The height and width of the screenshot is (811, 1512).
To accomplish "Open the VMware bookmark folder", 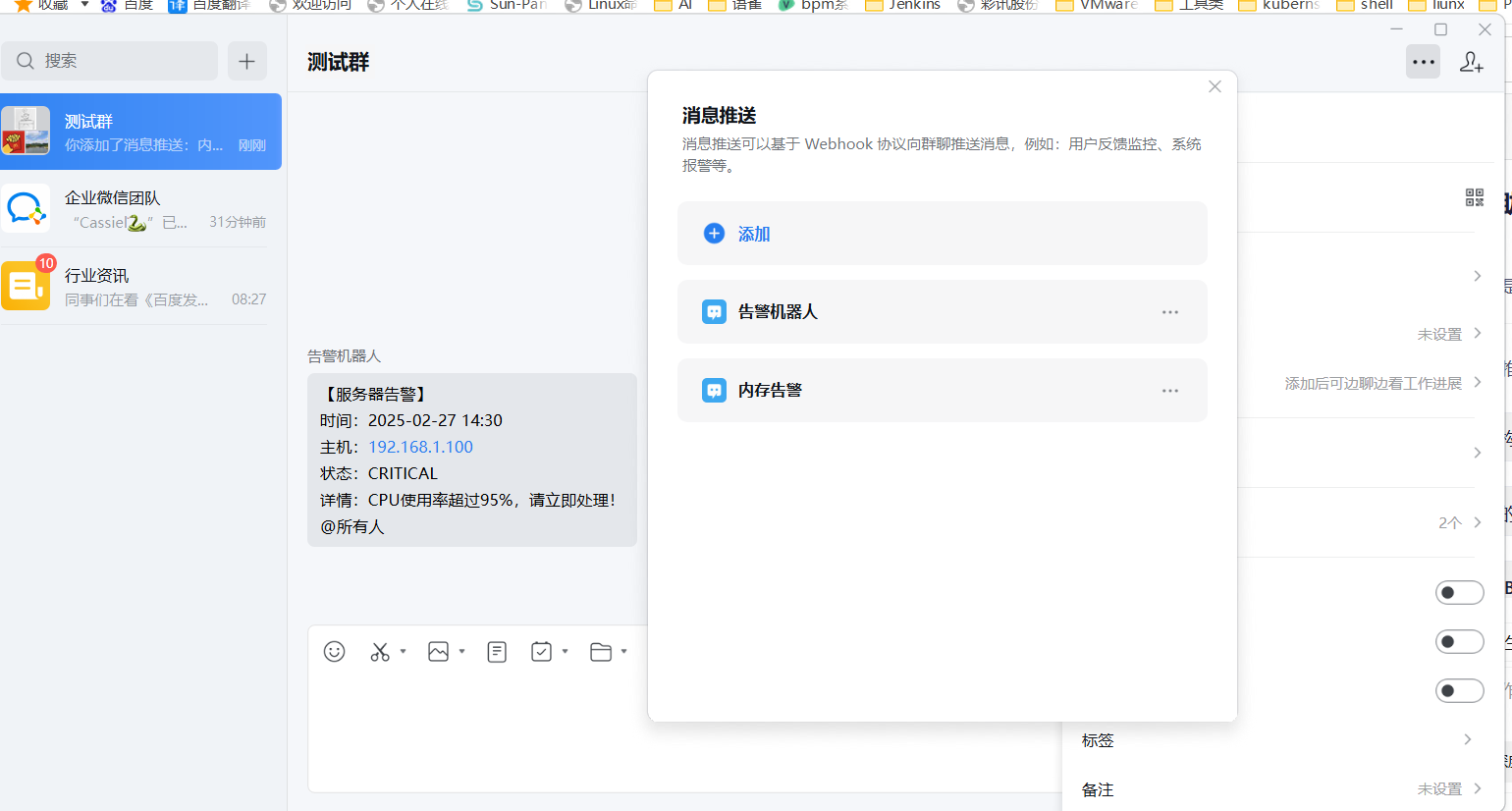I will [x=1097, y=5].
